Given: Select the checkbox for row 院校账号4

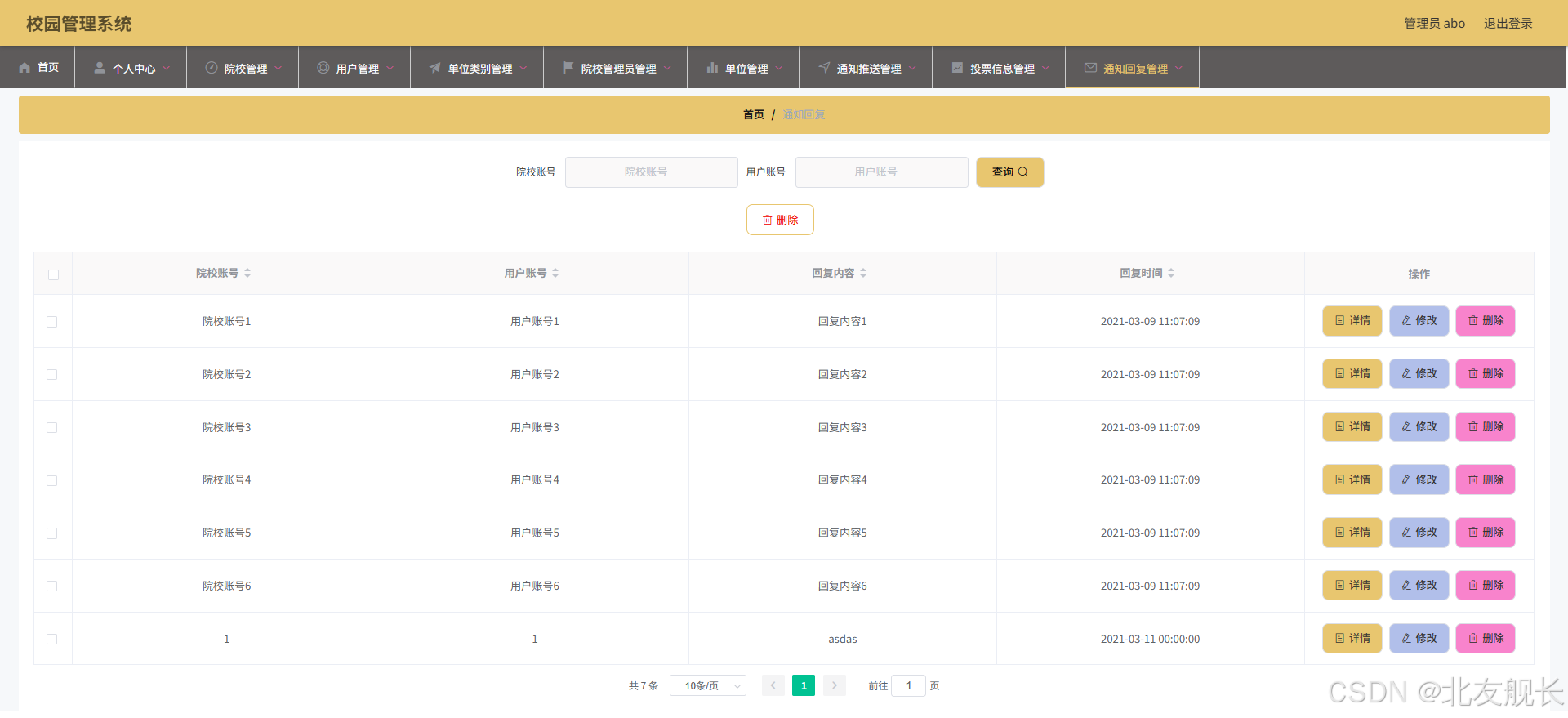Looking at the screenshot, I should 52,480.
